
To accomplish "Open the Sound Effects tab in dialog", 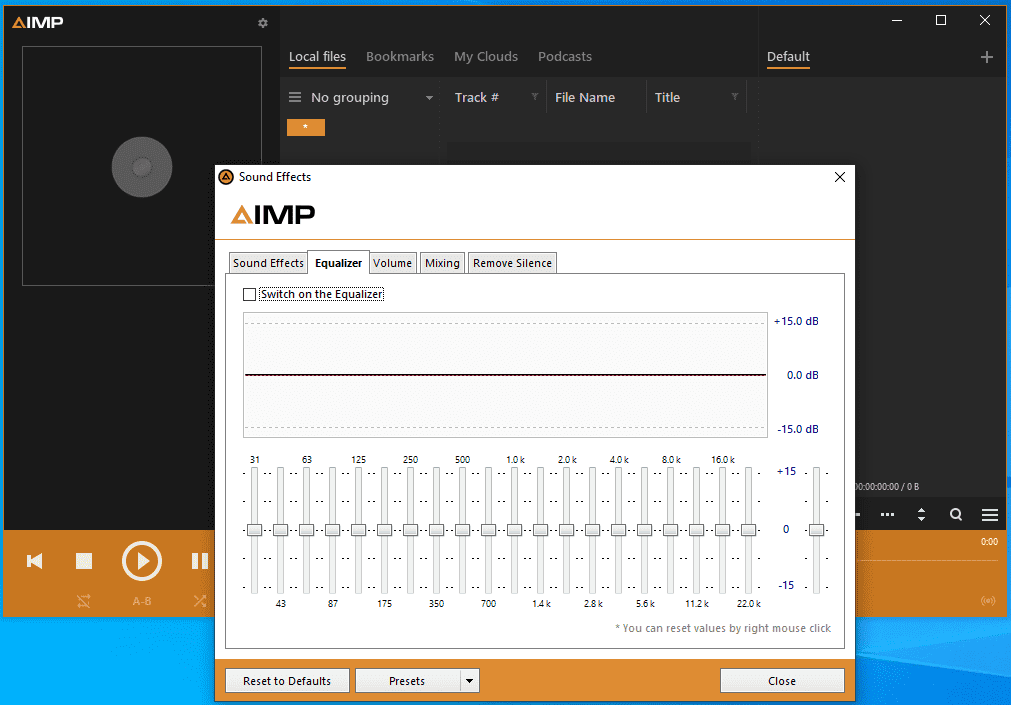I will pyautogui.click(x=268, y=263).
